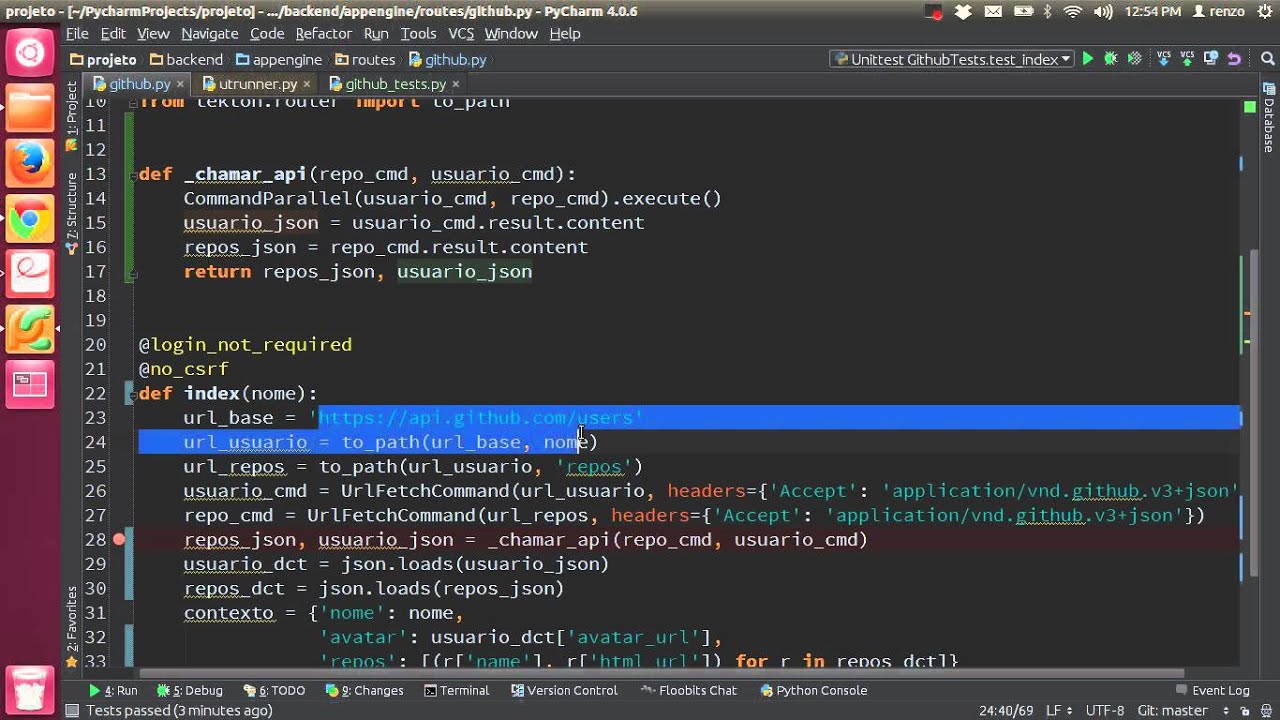This screenshot has height=720, width=1280.
Task: Open the Event Log
Action: point(1212,691)
